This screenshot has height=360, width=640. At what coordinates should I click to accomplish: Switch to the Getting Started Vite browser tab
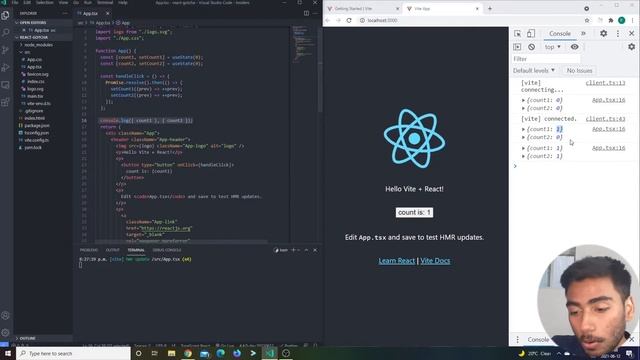(354, 9)
